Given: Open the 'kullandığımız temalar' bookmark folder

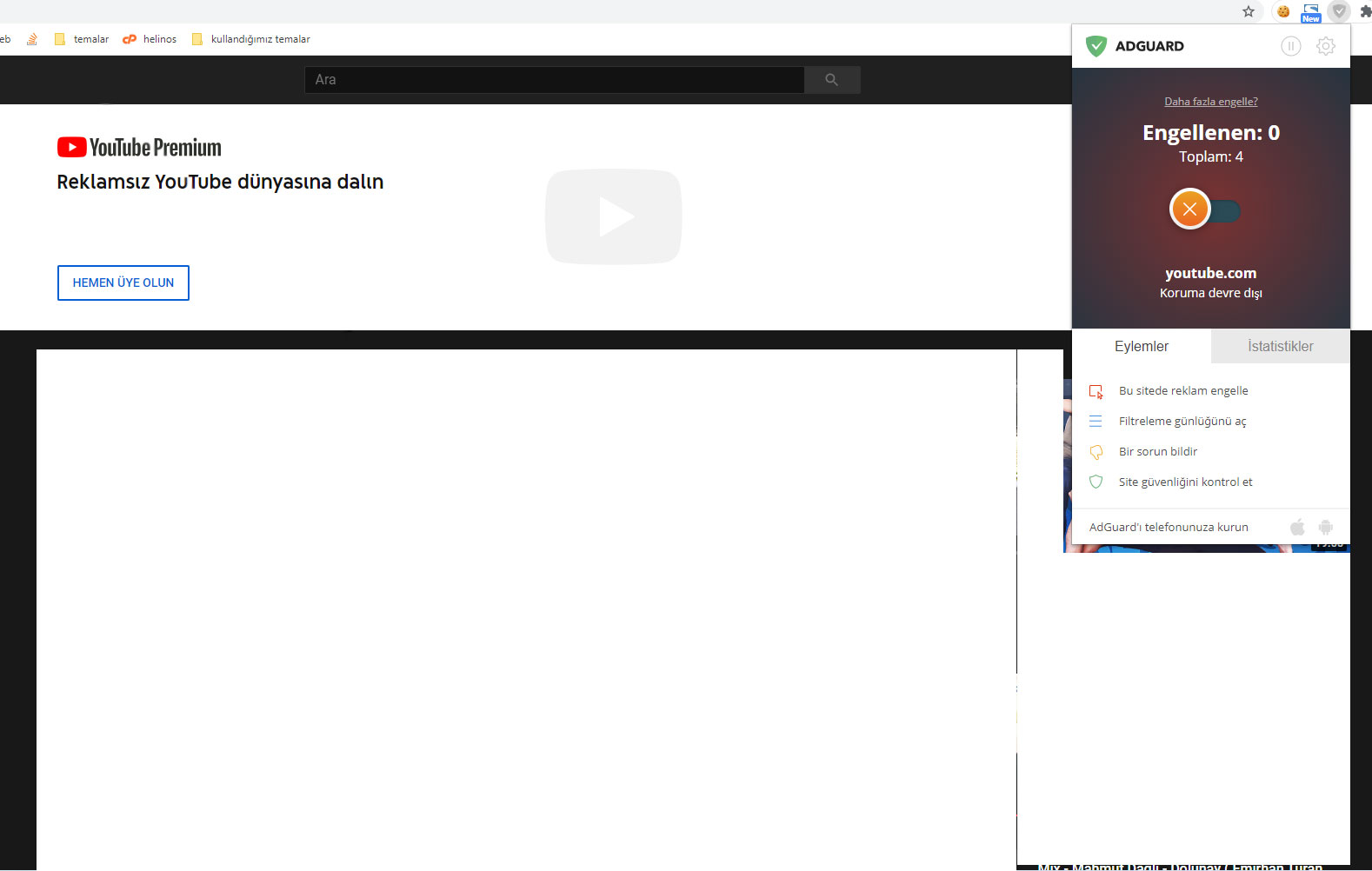Looking at the screenshot, I should pyautogui.click(x=250, y=39).
